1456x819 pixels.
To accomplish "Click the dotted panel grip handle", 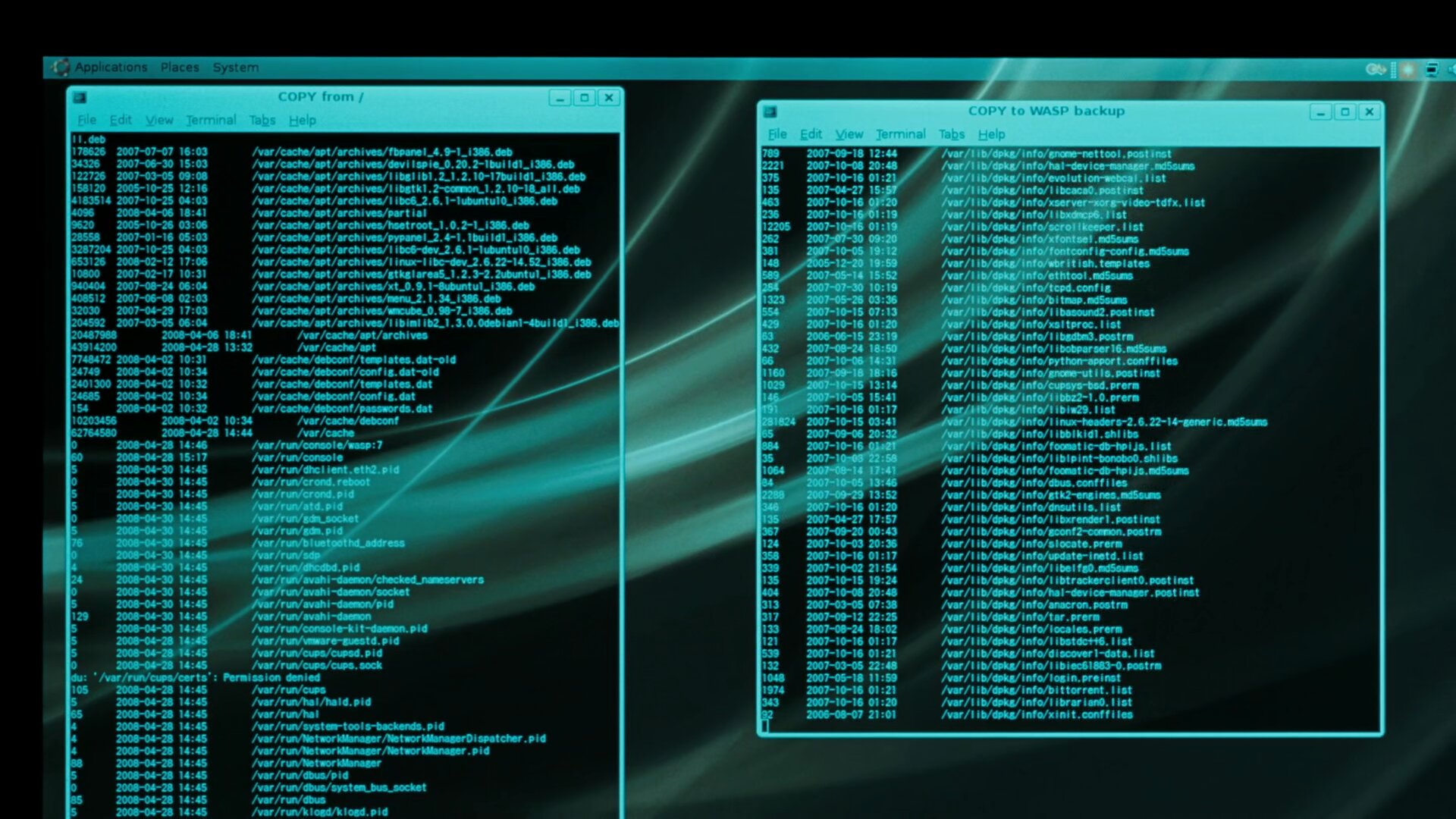I will (x=1393, y=70).
